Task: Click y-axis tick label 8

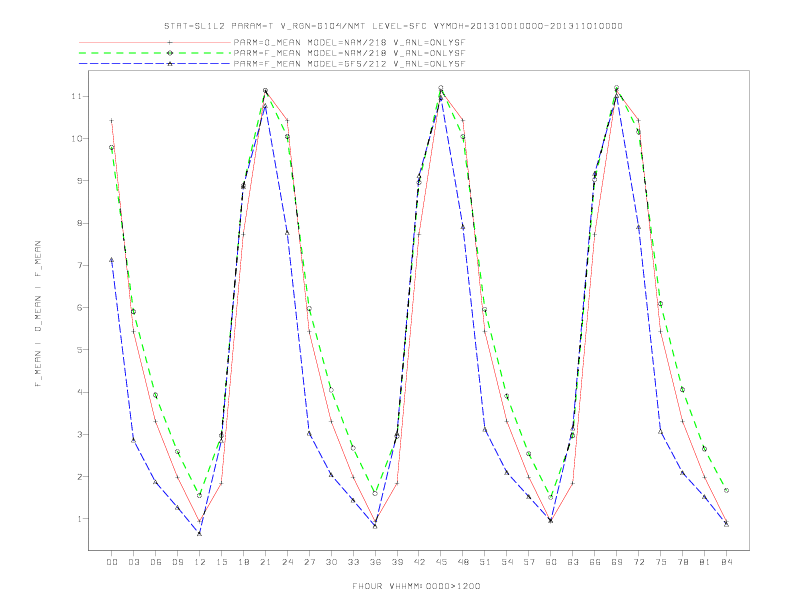Action: [79, 223]
